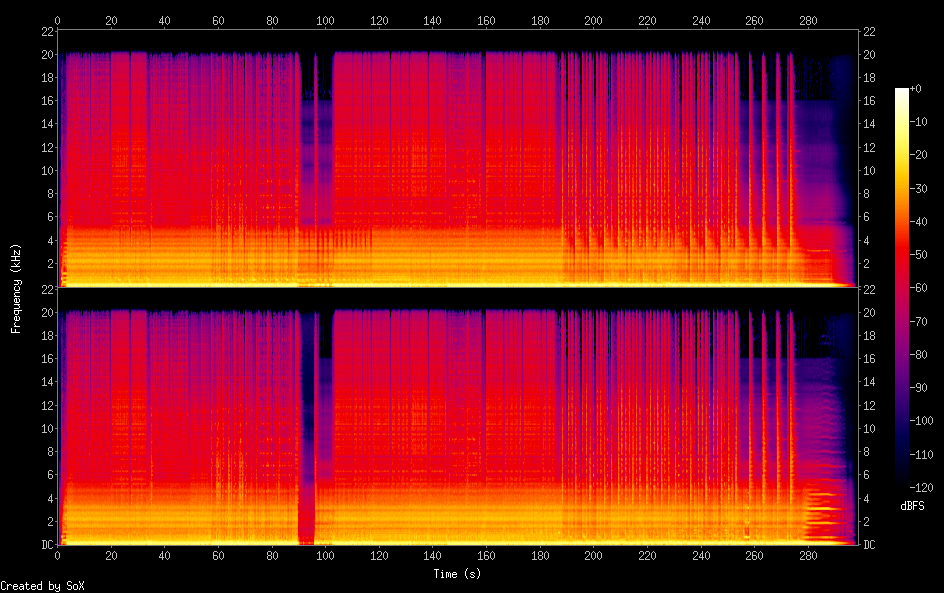Click the "-10" color scale label
The height and width of the screenshot is (593, 944).
point(918,122)
